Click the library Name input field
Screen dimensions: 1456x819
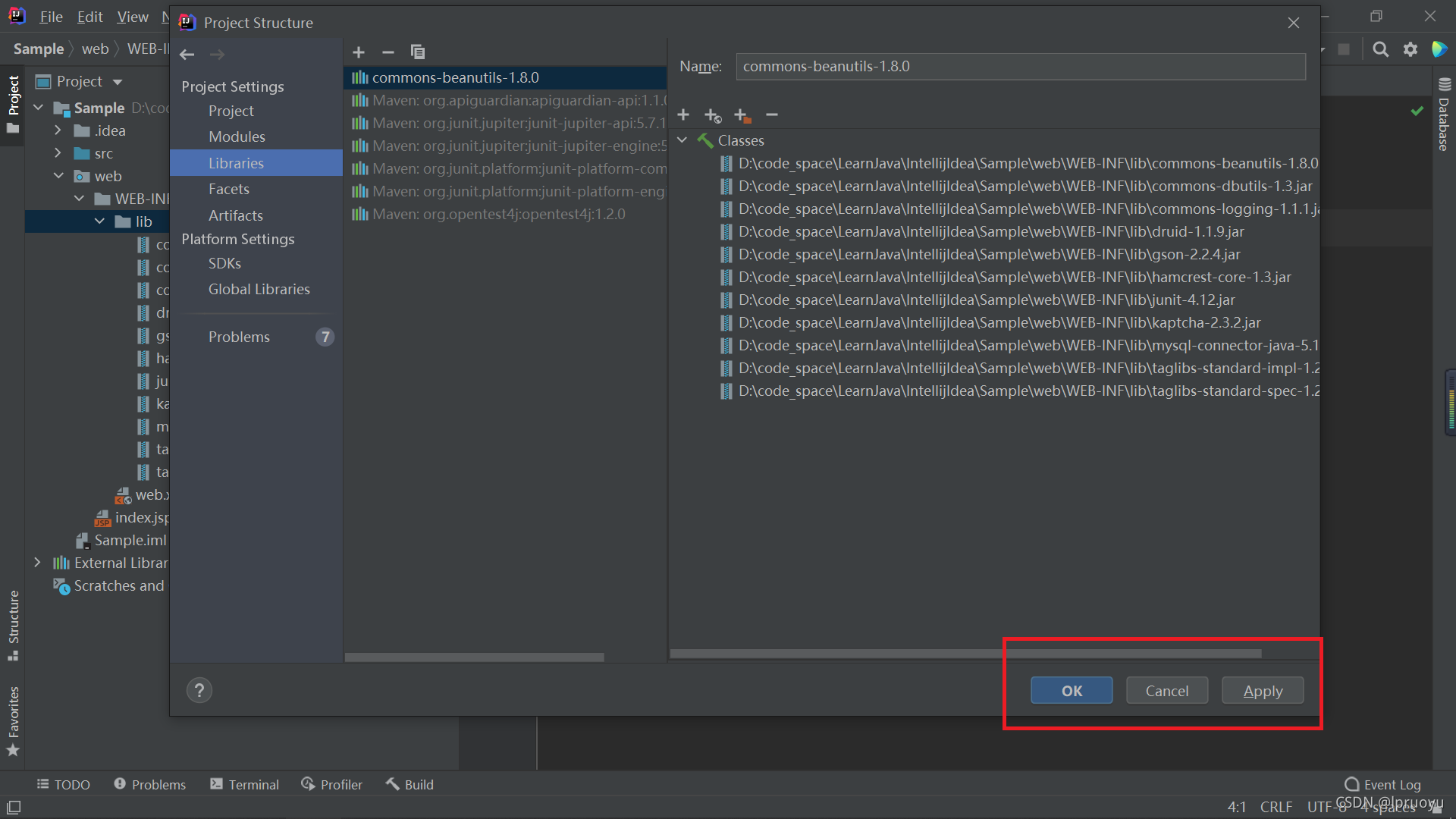pyautogui.click(x=1021, y=66)
